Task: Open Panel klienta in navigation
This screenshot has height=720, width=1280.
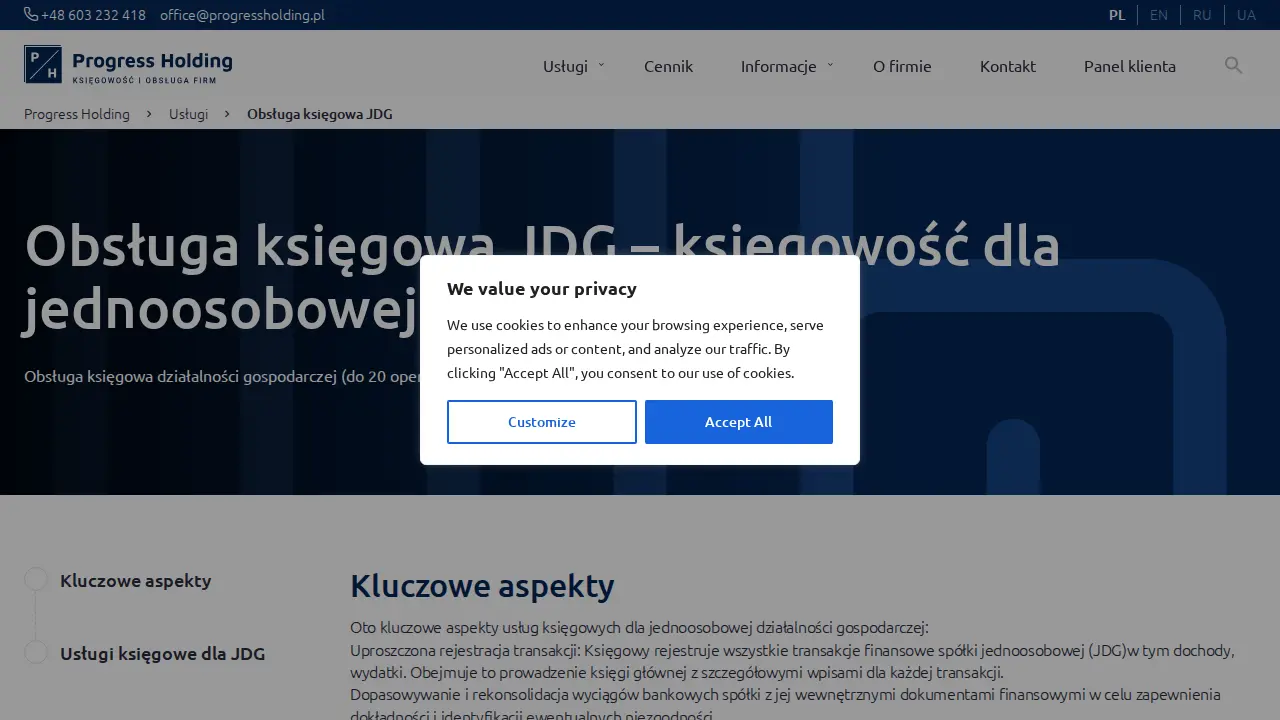Action: click(x=1130, y=66)
